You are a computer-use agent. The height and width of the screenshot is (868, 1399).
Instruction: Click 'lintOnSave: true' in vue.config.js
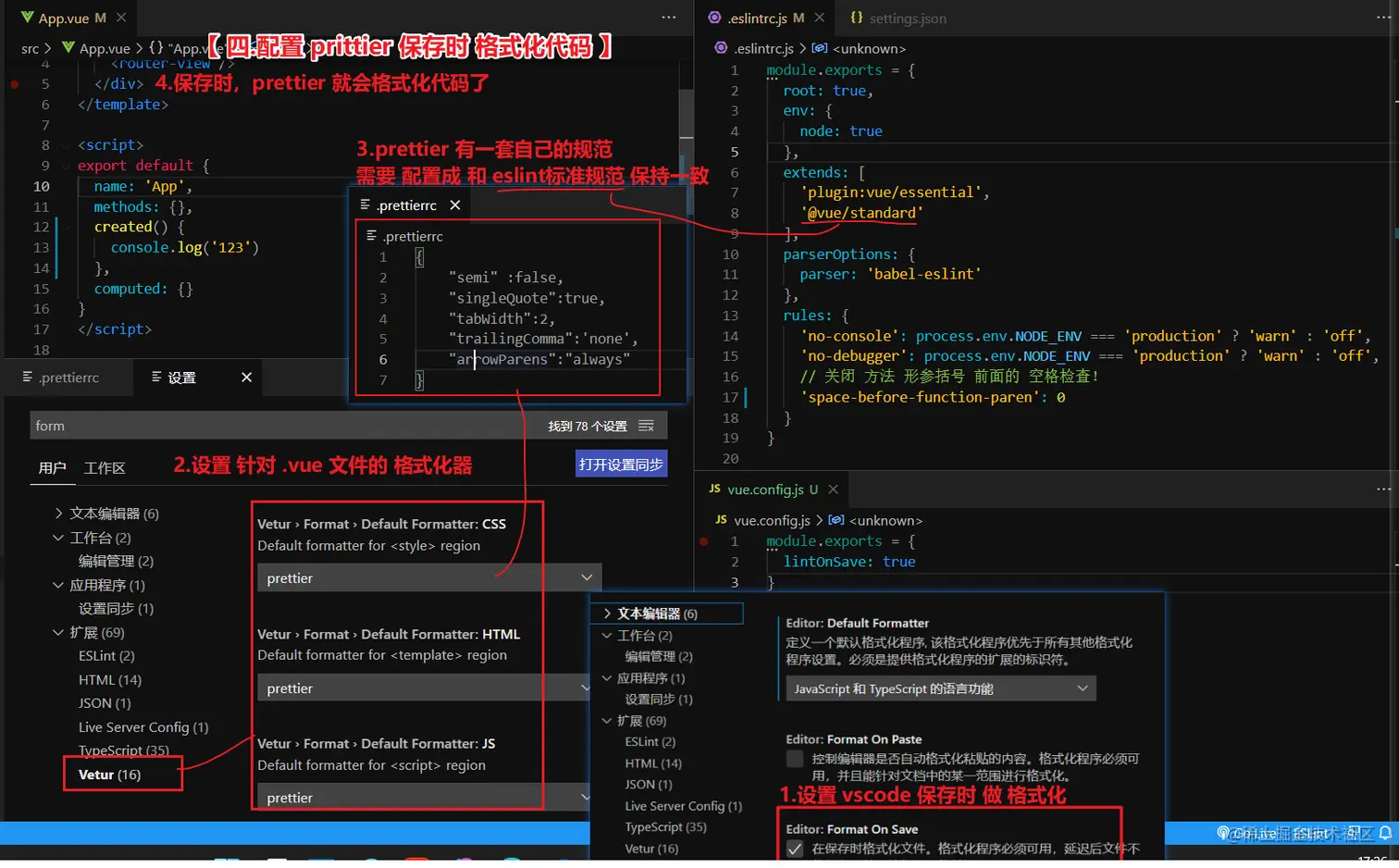click(x=849, y=562)
